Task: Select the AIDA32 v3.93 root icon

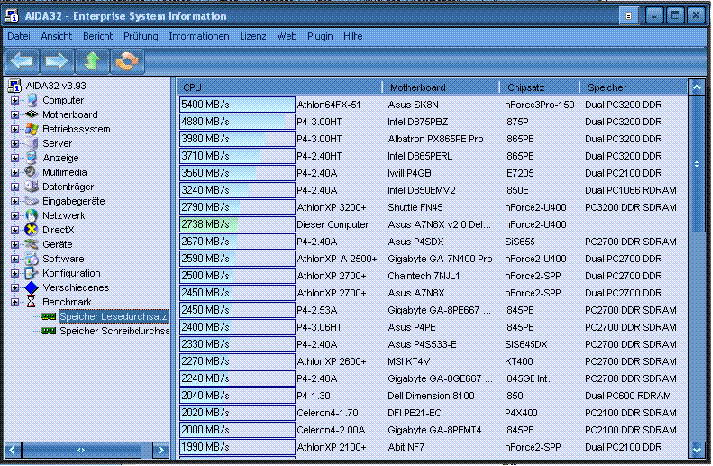Action: pyautogui.click(x=15, y=85)
